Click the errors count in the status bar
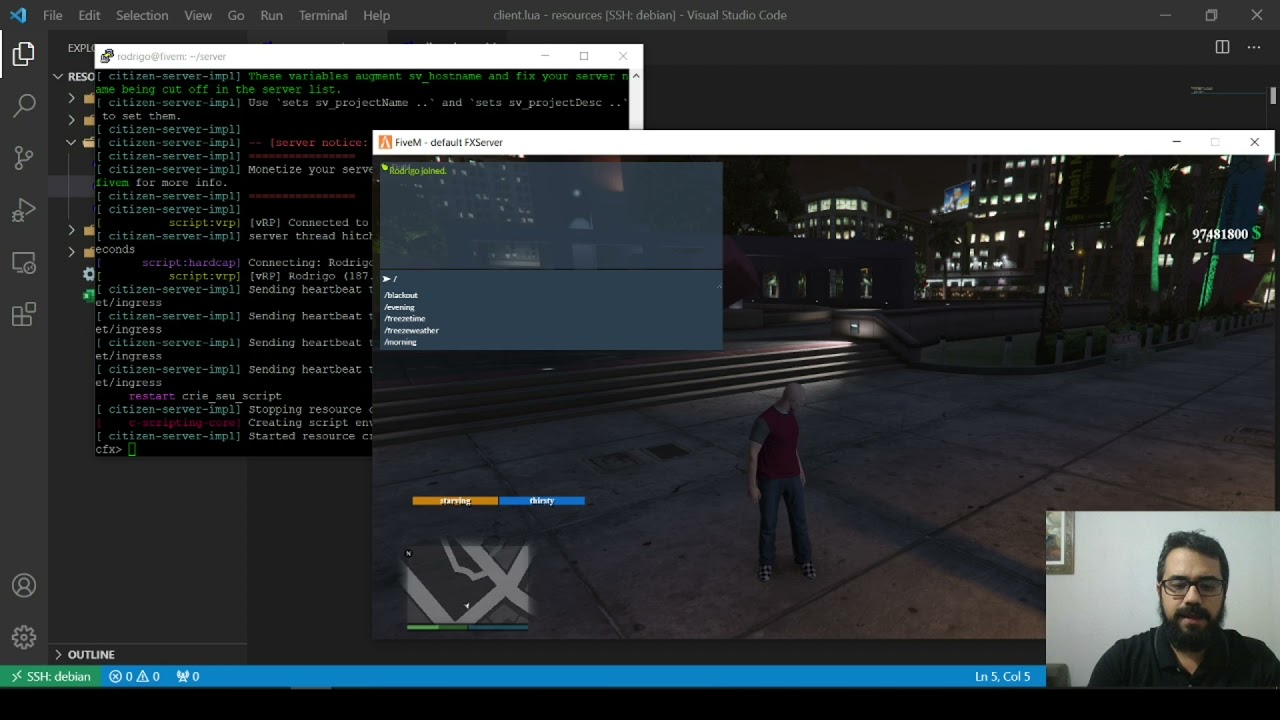Image resolution: width=1280 pixels, height=720 pixels. coord(121,677)
